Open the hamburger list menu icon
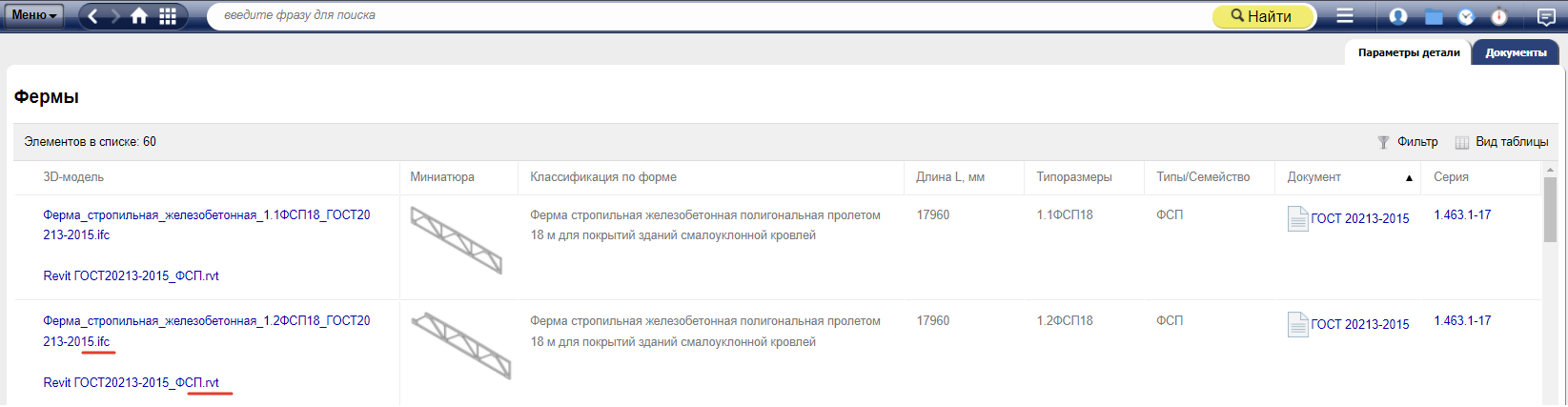Screen dimensions: 1568x407 click(x=1345, y=15)
